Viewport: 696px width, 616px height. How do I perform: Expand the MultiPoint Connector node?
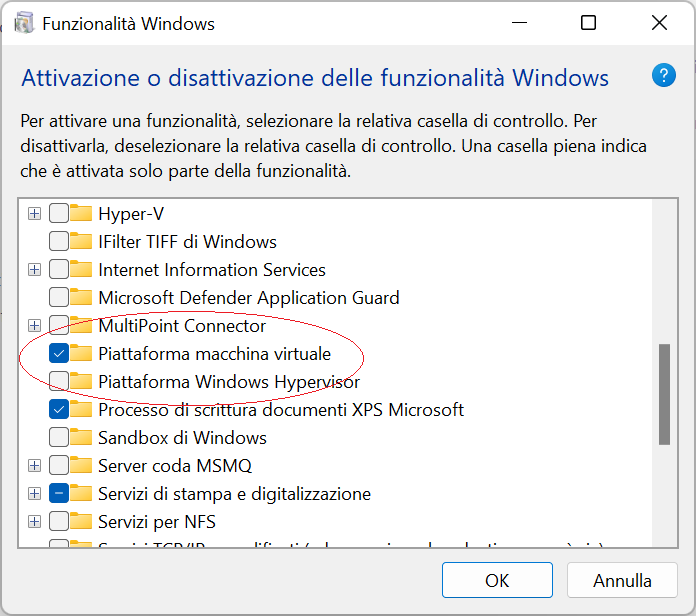pyautogui.click(x=34, y=325)
